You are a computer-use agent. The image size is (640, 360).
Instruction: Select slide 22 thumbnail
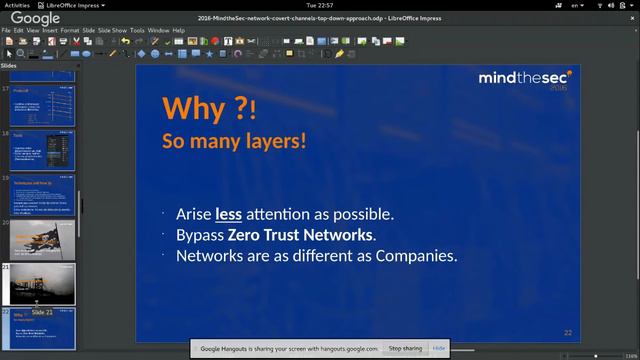[x=42, y=329]
